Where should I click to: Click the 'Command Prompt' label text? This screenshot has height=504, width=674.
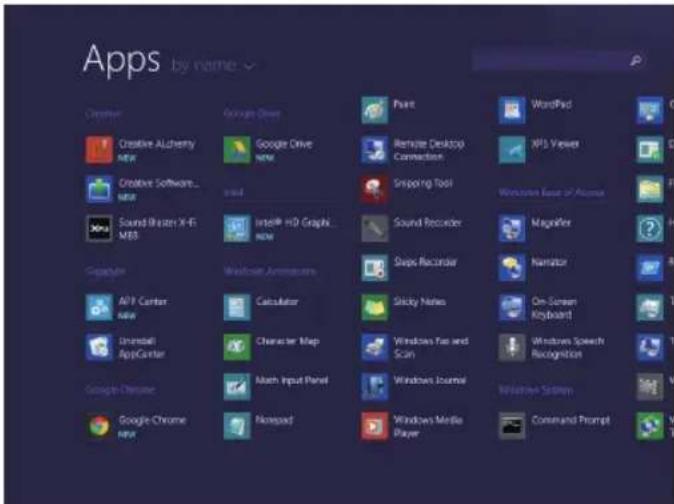click(x=570, y=420)
